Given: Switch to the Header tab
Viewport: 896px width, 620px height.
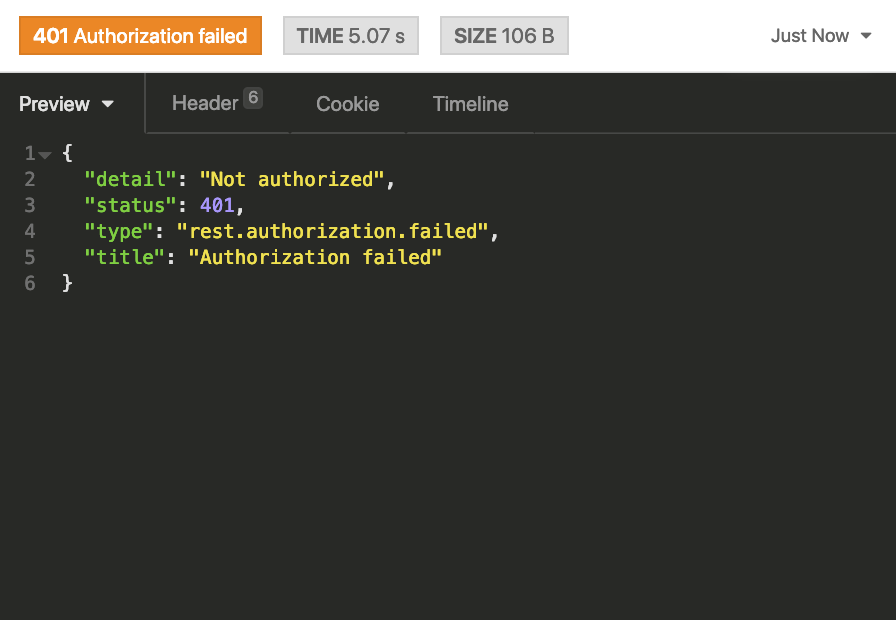Looking at the screenshot, I should click(x=205, y=103).
